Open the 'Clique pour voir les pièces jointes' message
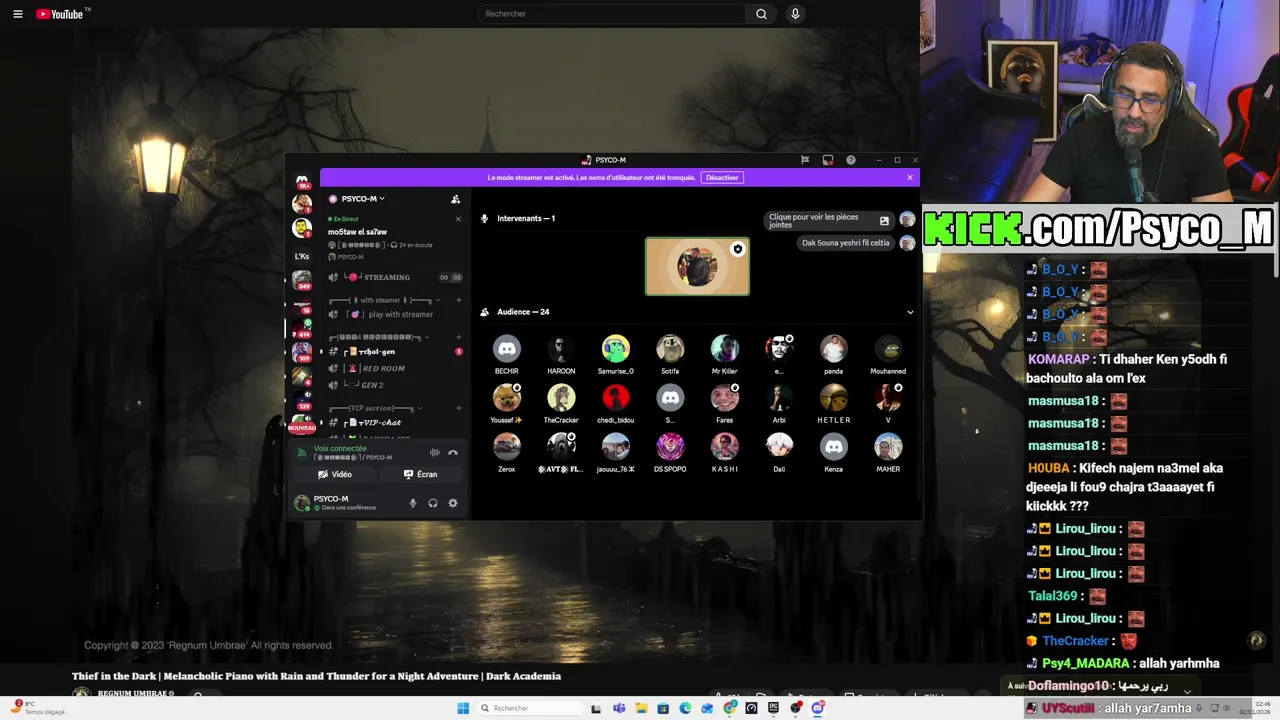This screenshot has width=1280, height=720. coord(829,221)
